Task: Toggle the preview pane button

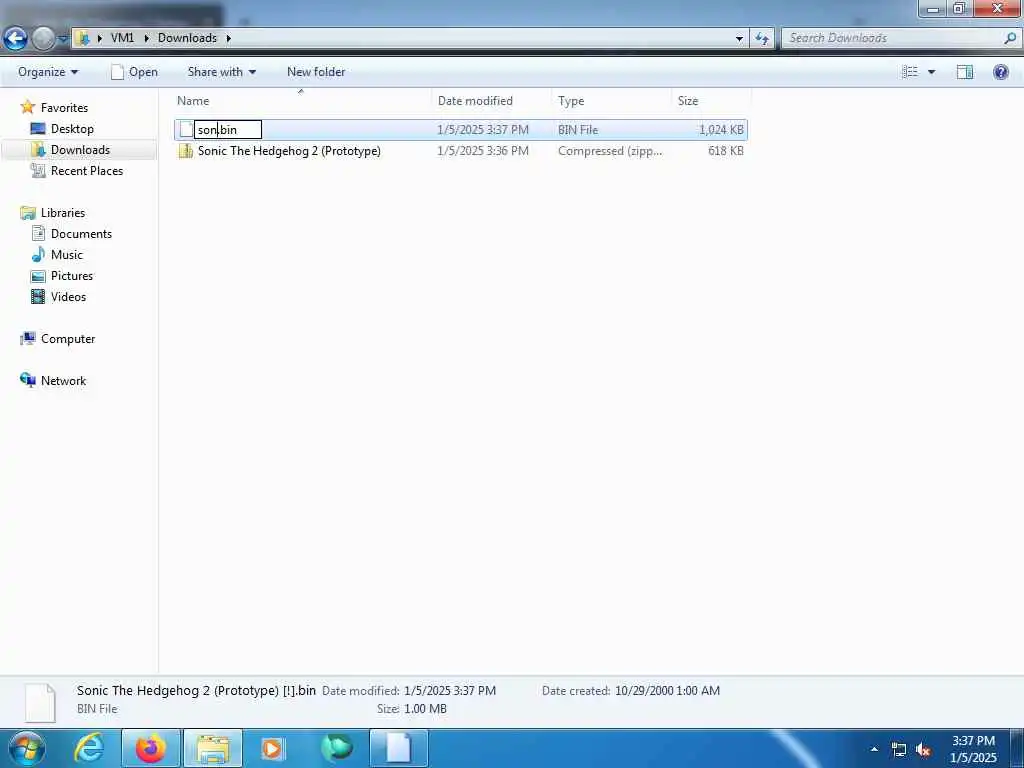Action: pos(965,72)
